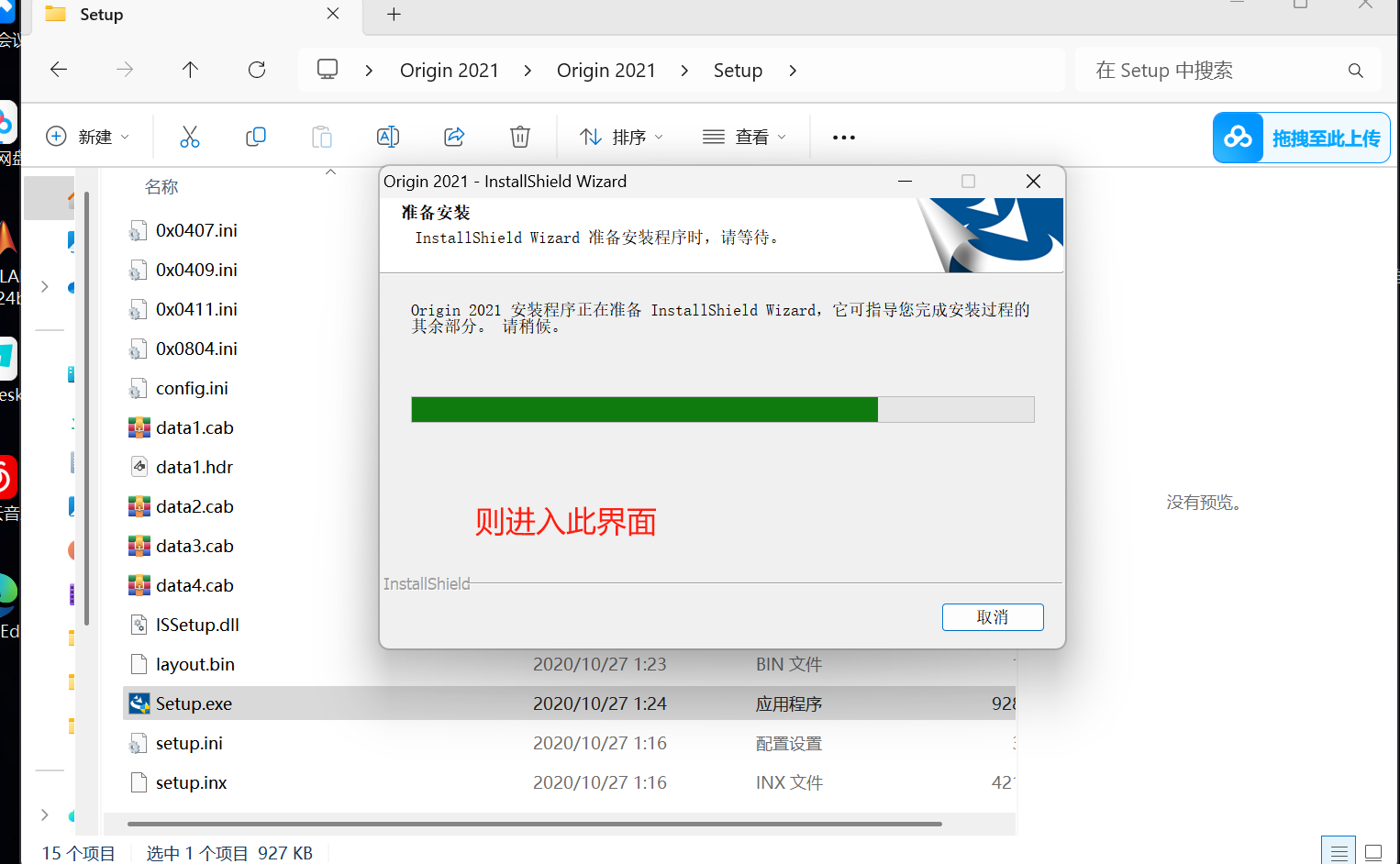This screenshot has width=1400, height=864.
Task: Click 取消 to cancel the InstallShield installation
Action: tap(993, 616)
